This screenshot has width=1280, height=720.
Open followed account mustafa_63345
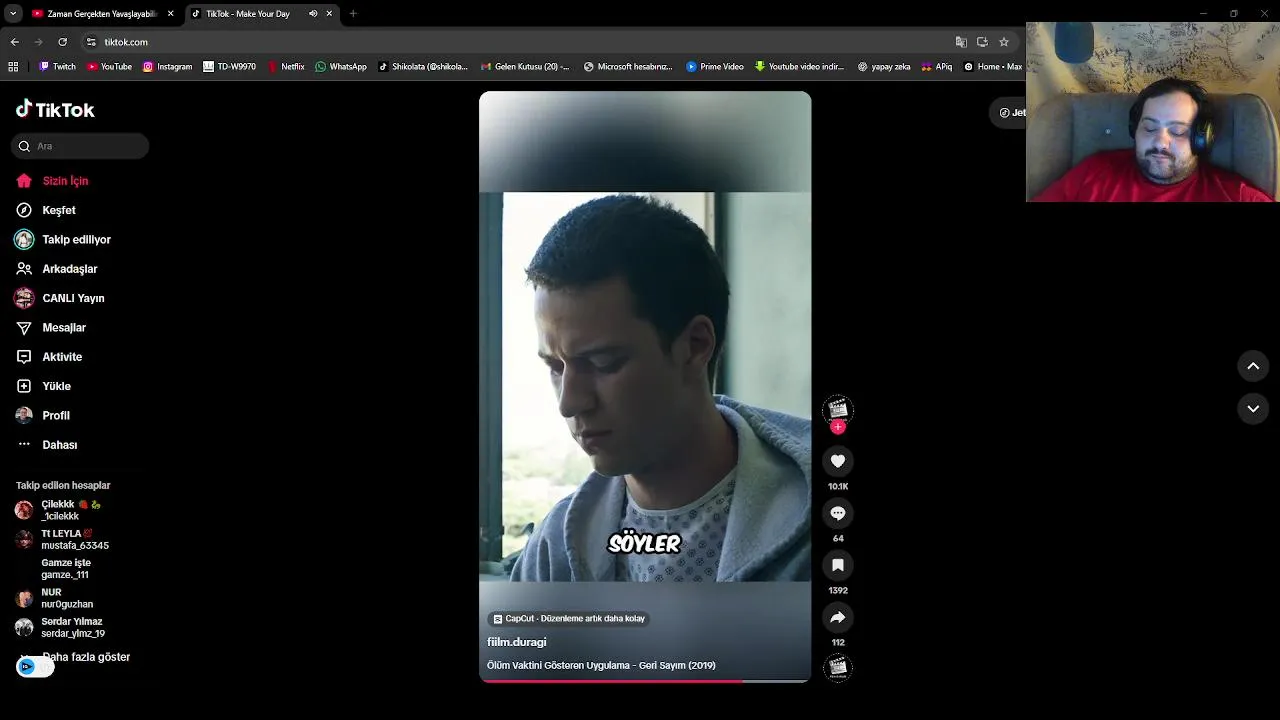pyautogui.click(x=62, y=540)
